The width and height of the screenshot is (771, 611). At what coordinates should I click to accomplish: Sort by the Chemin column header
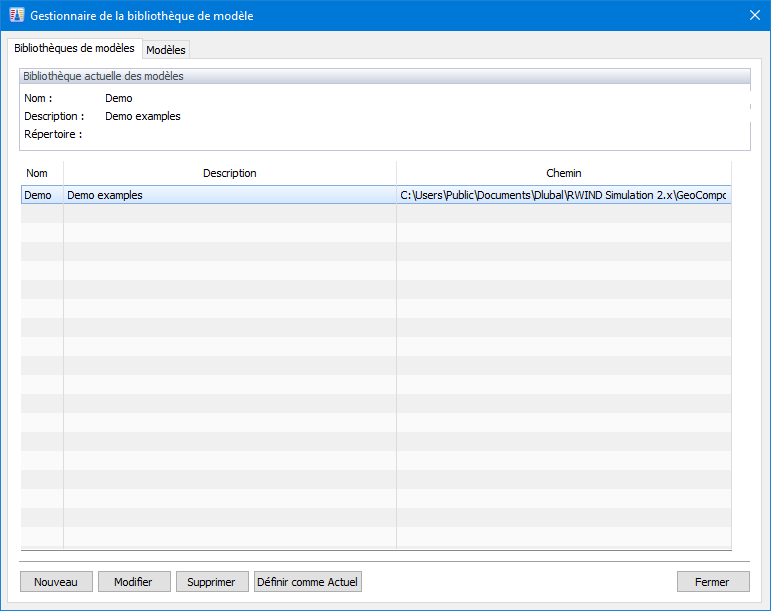563,173
